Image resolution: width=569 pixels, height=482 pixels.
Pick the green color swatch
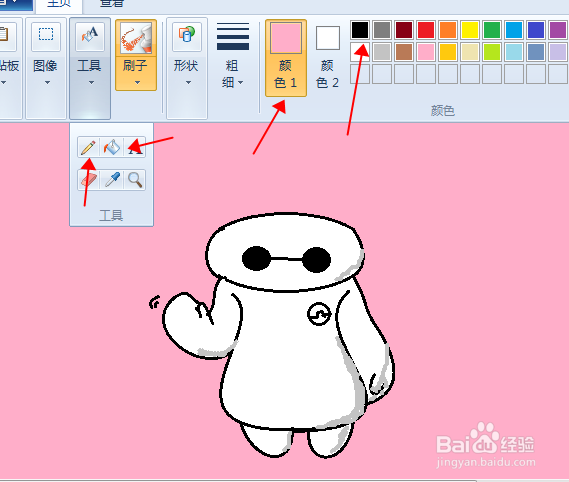pos(492,30)
